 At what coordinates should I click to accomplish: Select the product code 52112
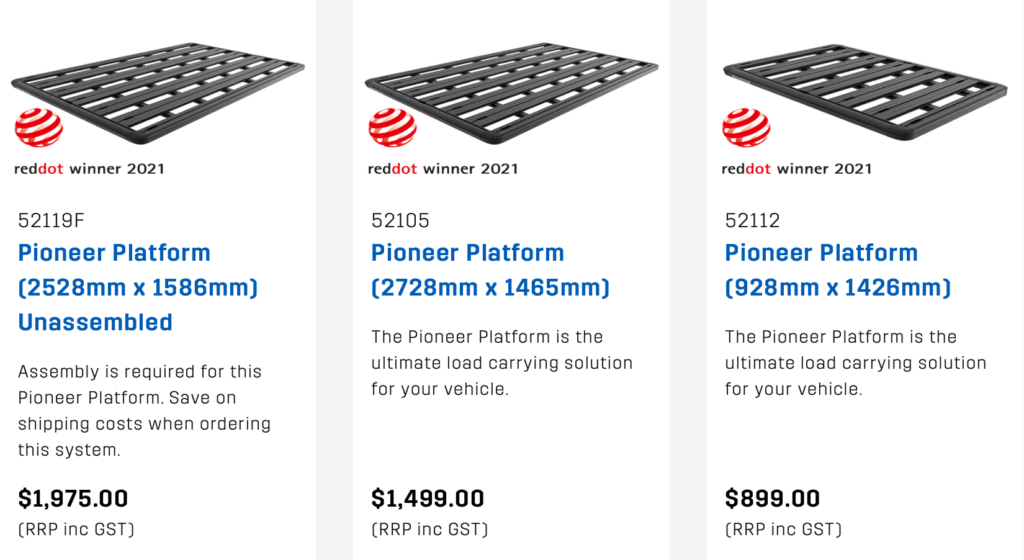[752, 221]
